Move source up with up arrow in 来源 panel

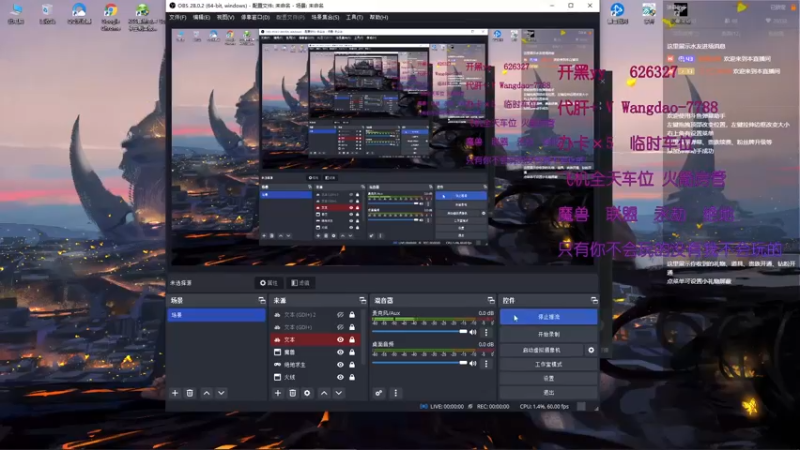pos(324,393)
